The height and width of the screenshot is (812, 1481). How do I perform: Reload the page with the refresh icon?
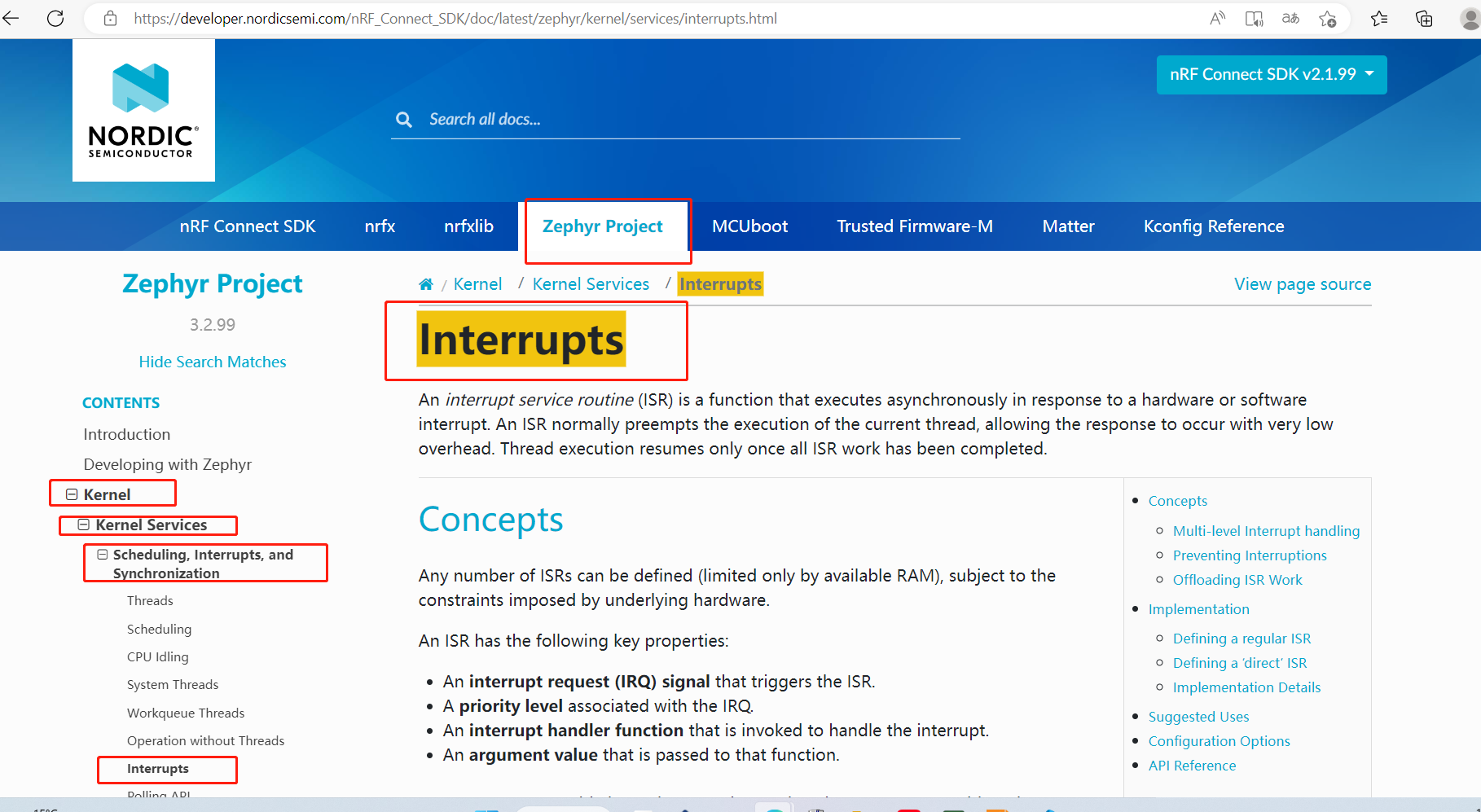[55, 18]
